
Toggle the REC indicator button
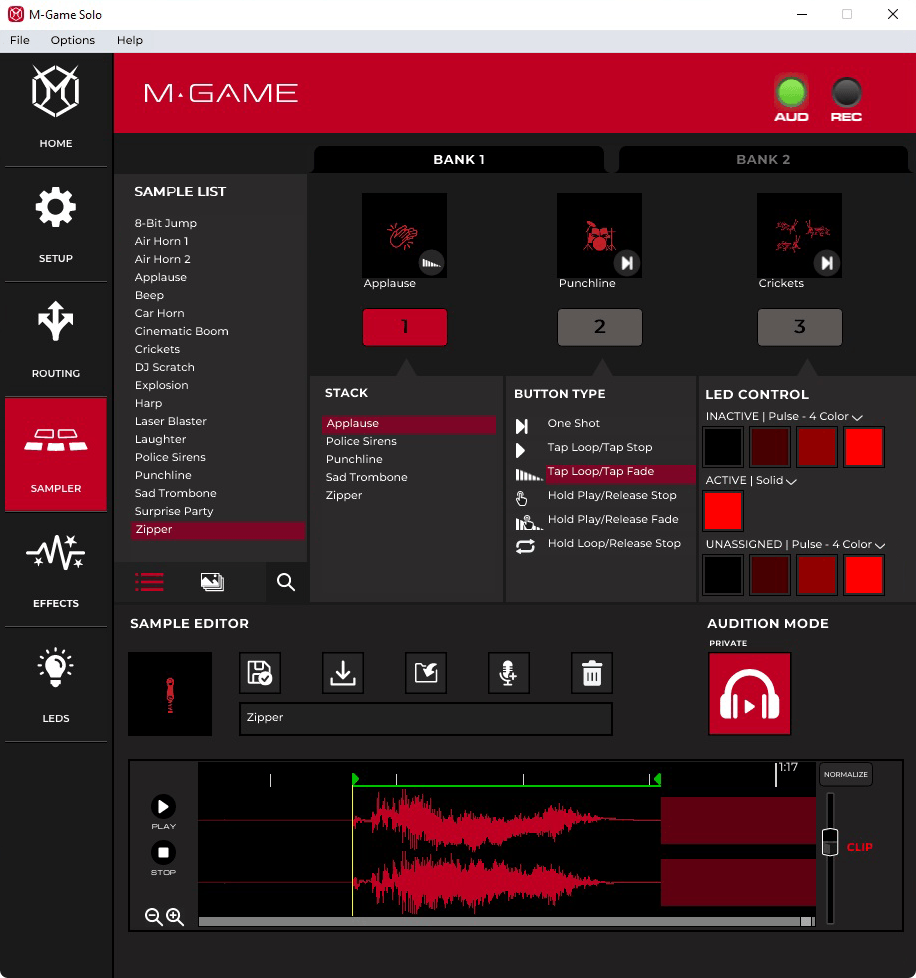coord(846,99)
